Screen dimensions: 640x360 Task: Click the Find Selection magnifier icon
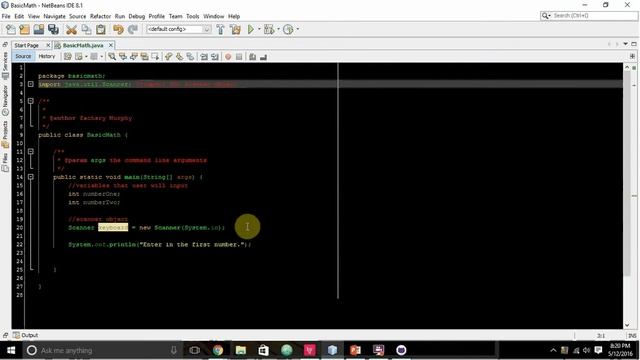click(112, 57)
